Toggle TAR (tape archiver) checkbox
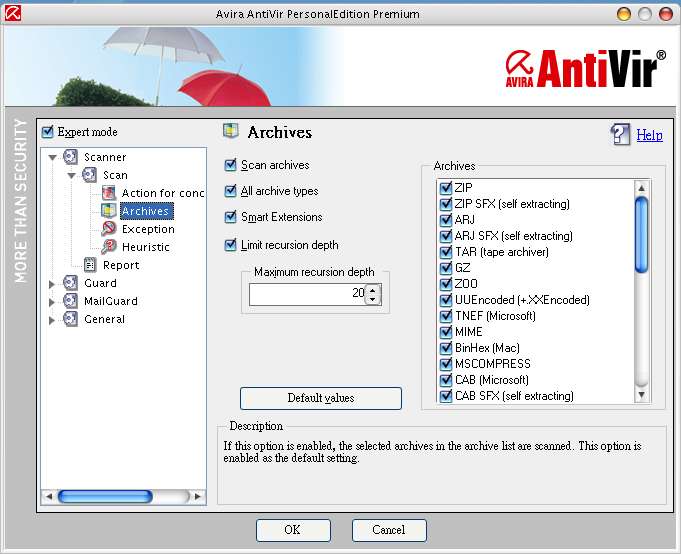This screenshot has height=554, width=681. (x=446, y=252)
